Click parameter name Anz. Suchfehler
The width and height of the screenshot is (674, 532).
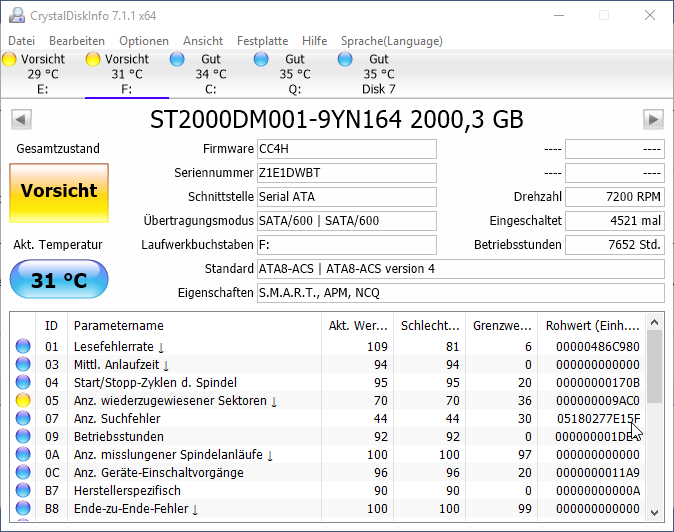point(117,419)
